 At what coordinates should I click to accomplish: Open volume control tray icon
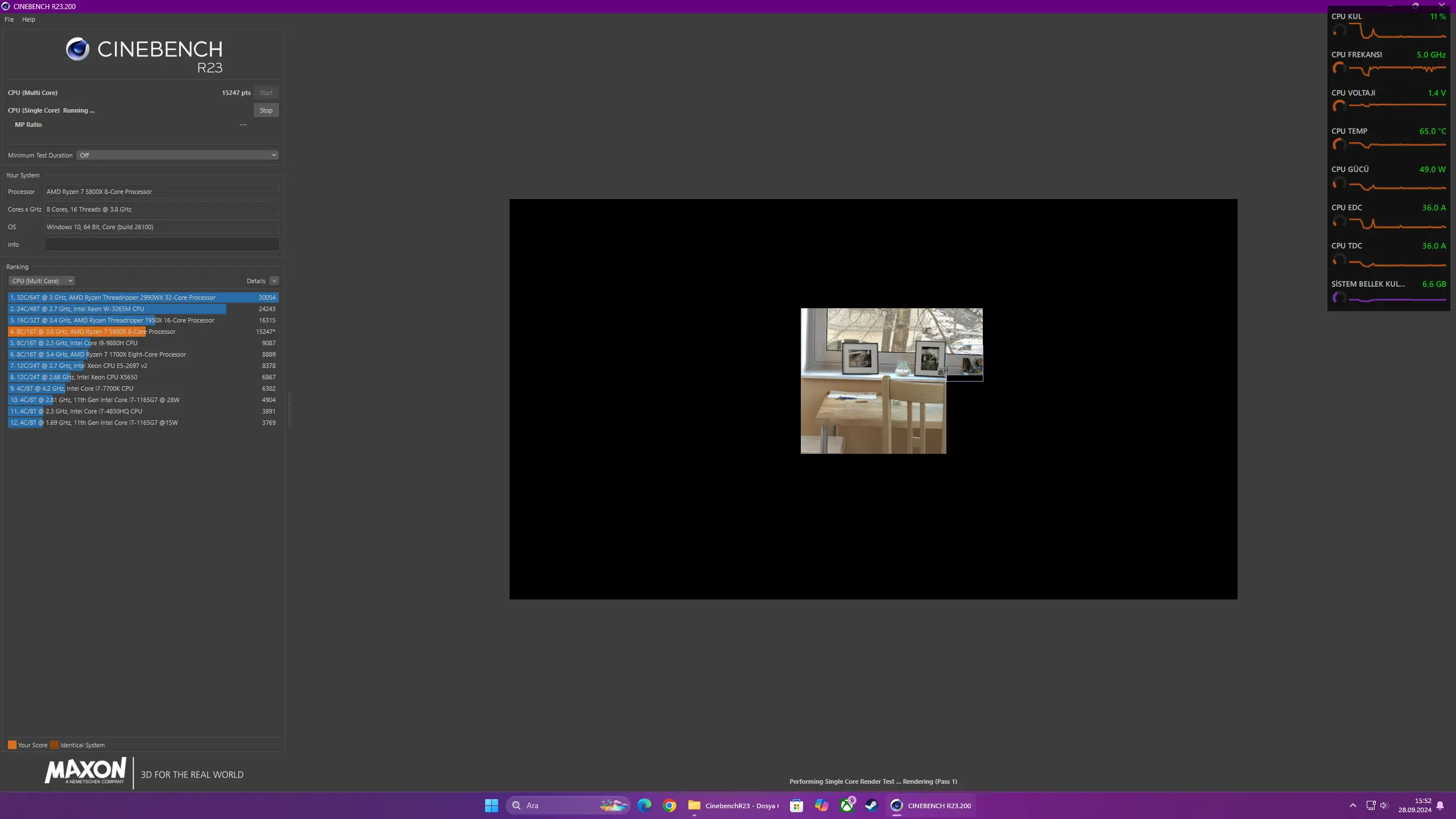pyautogui.click(x=1384, y=805)
